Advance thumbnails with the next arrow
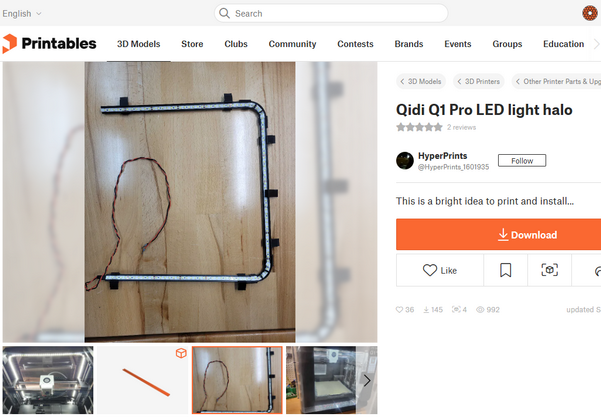This screenshot has height=418, width=601. pos(367,380)
